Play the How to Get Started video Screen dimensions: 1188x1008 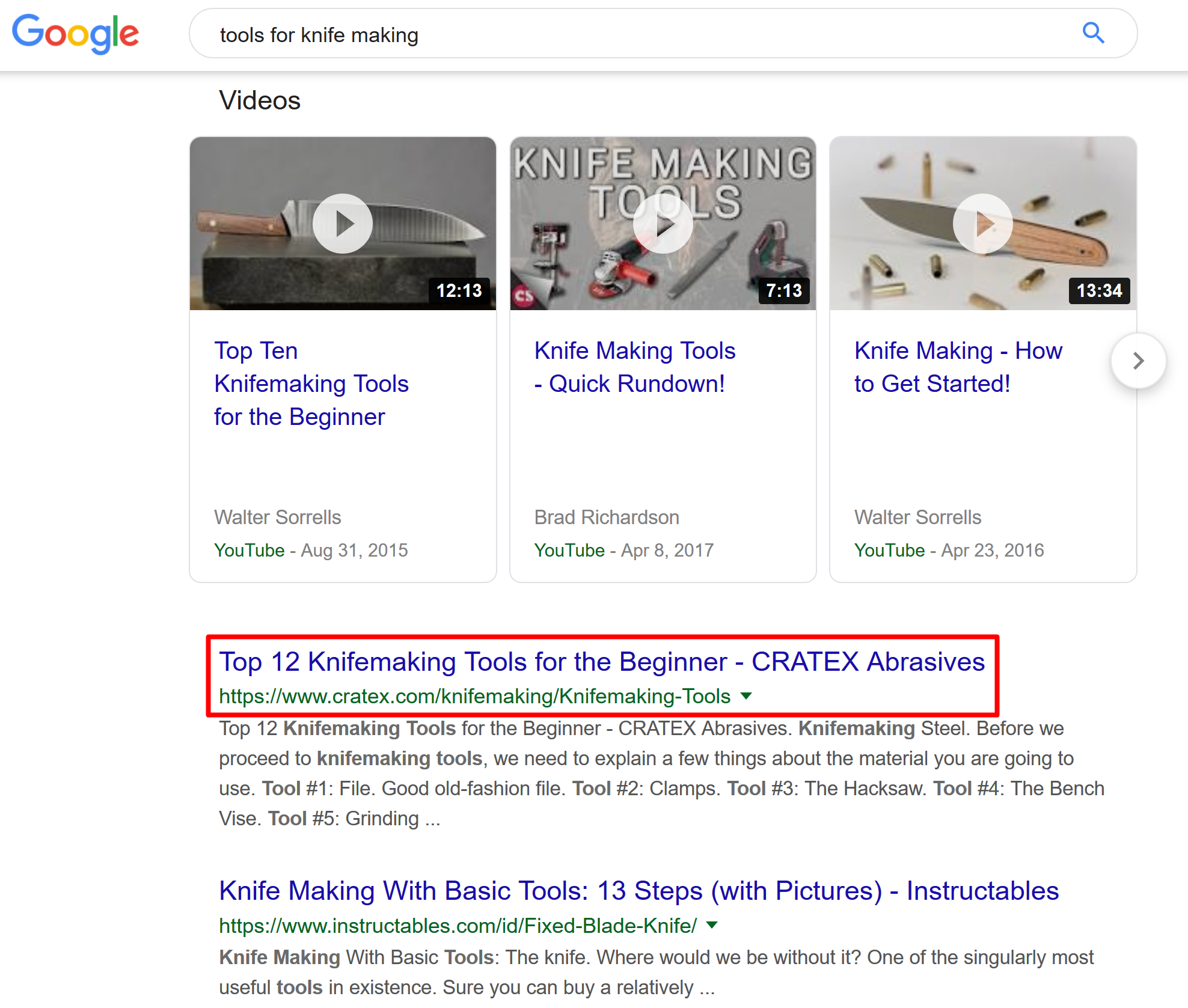tap(983, 224)
